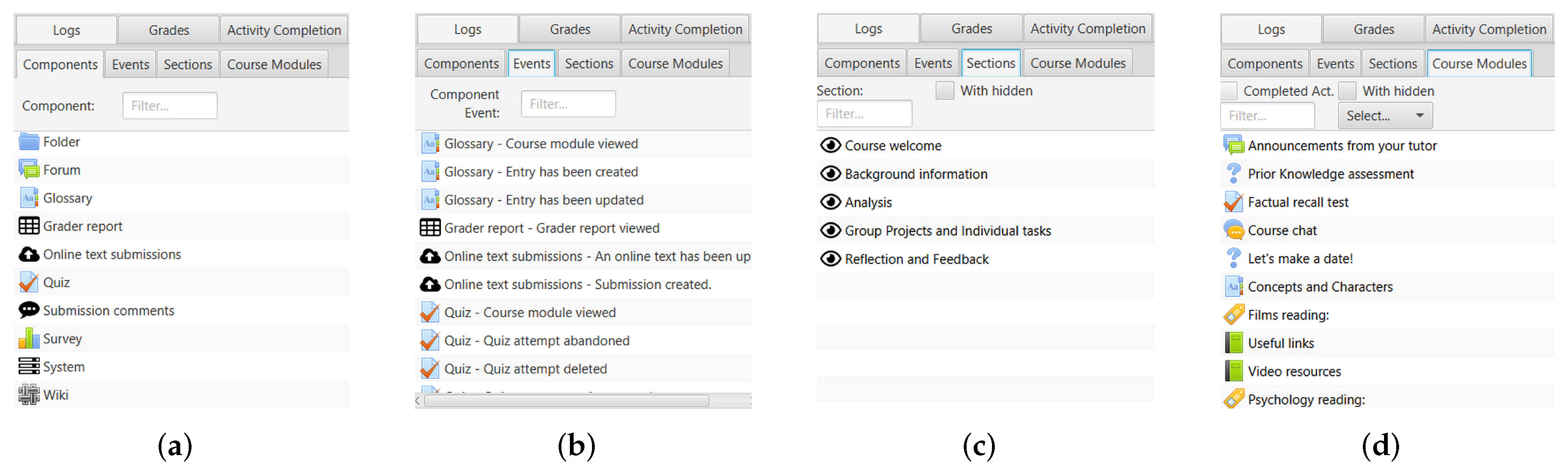Image resolution: width=1568 pixels, height=472 pixels.
Task: Click the Course chat bubble icon
Action: coord(1233,230)
